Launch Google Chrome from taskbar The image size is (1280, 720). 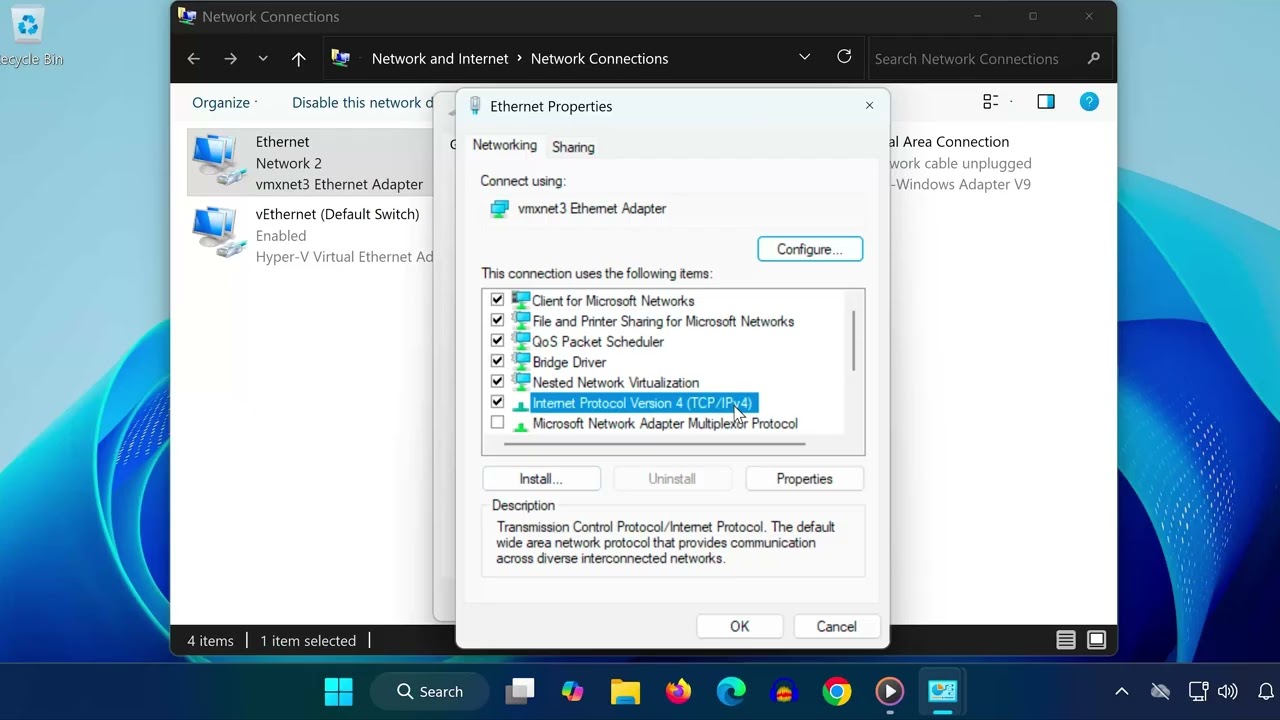coord(837,691)
